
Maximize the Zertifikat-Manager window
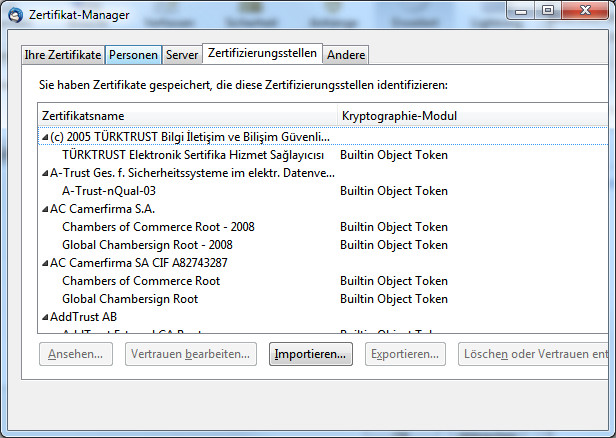point(548,11)
